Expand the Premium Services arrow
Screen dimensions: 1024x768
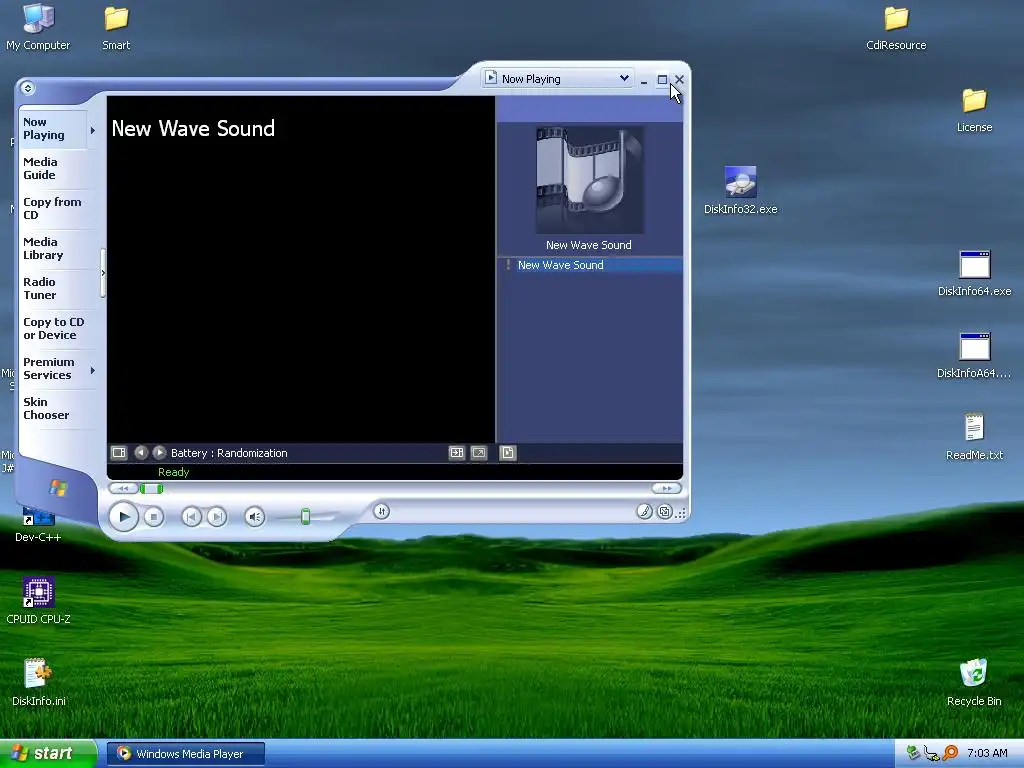click(93, 370)
